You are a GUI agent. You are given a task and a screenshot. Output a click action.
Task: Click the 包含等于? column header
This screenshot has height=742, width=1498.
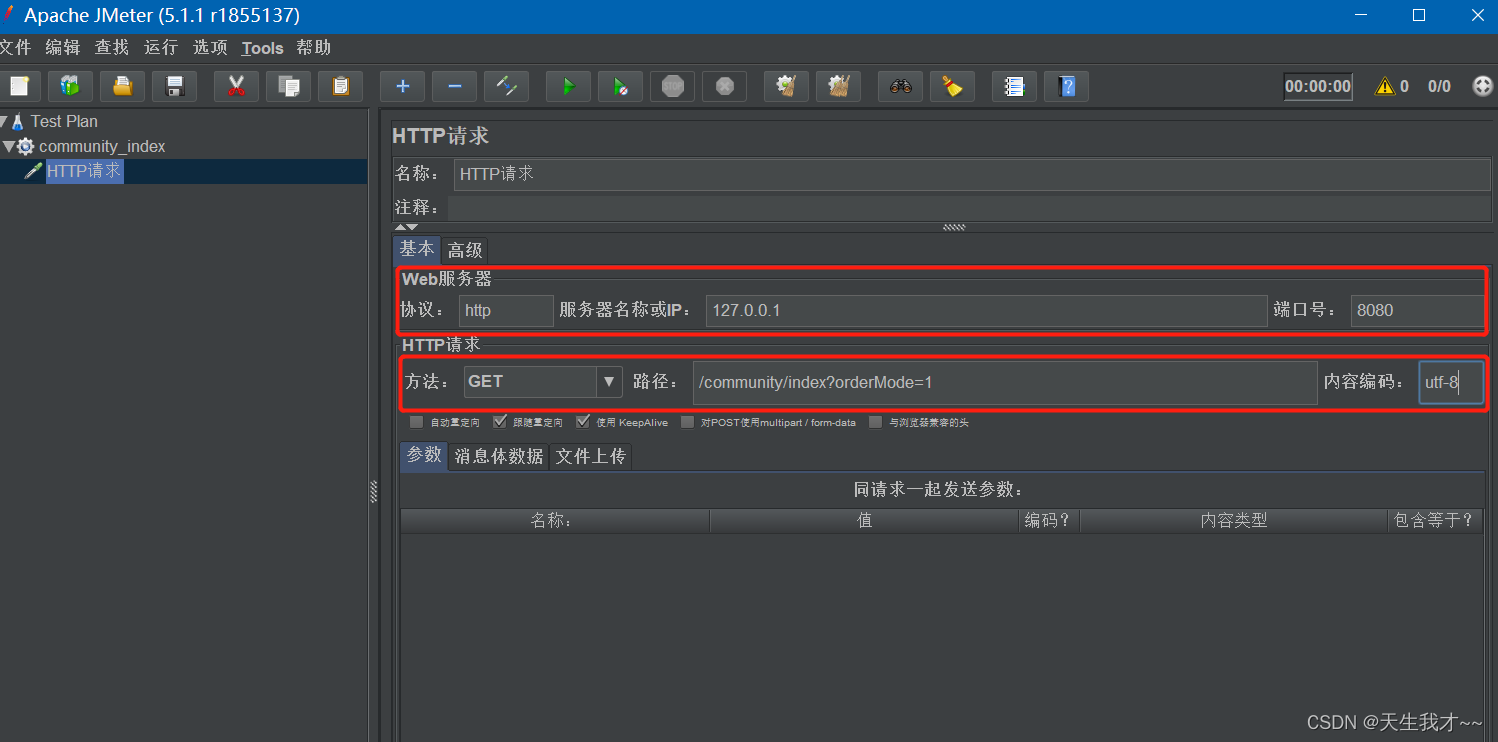point(1434,520)
